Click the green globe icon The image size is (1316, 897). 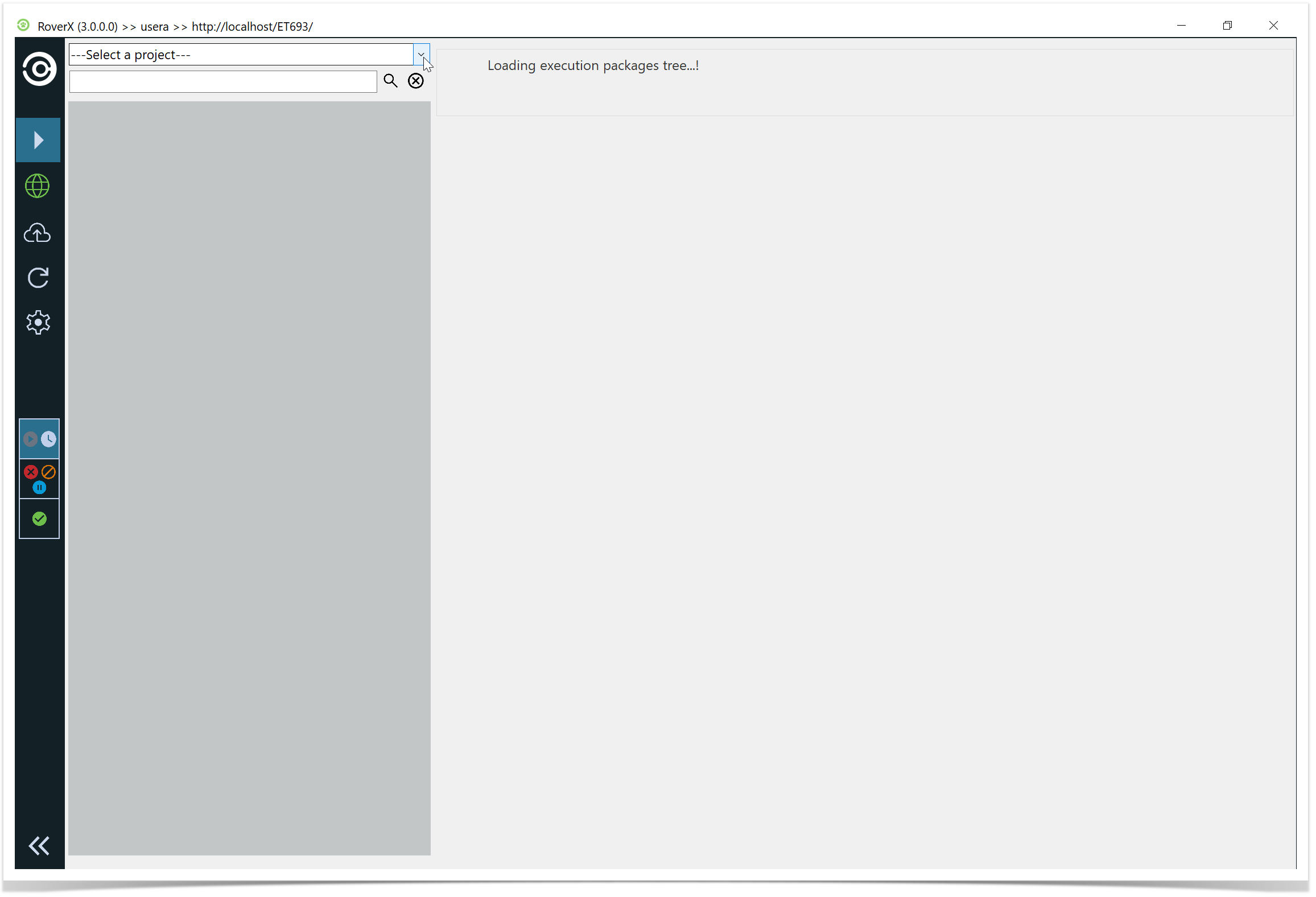tap(38, 186)
